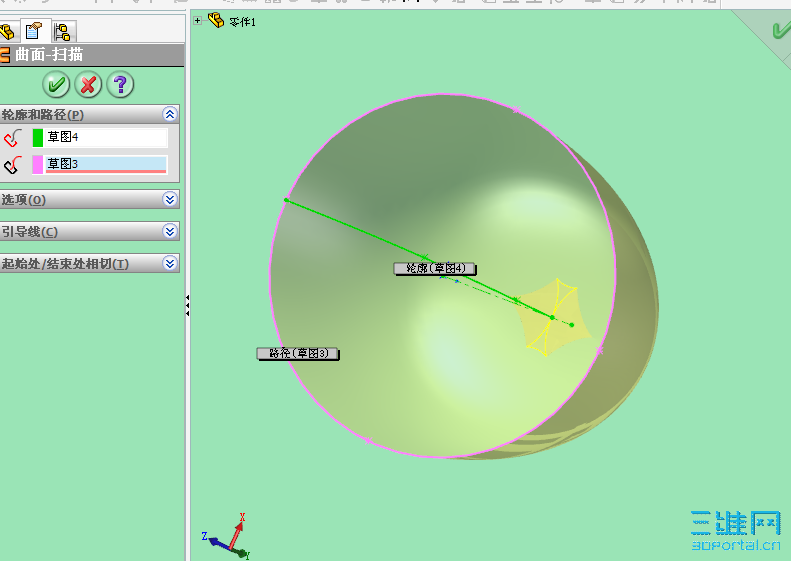Click the XYZ coordinate triad
Viewport: 791px width, 561px height.
(x=228, y=536)
